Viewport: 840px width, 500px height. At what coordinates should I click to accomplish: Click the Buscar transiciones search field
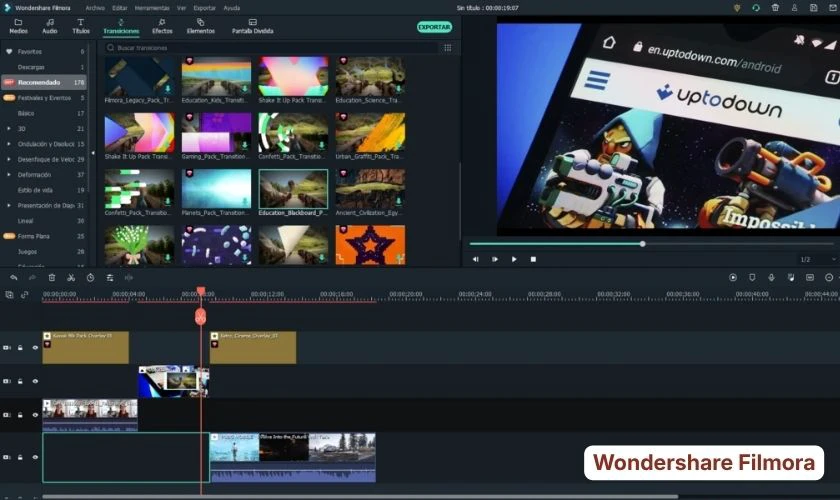[x=271, y=48]
